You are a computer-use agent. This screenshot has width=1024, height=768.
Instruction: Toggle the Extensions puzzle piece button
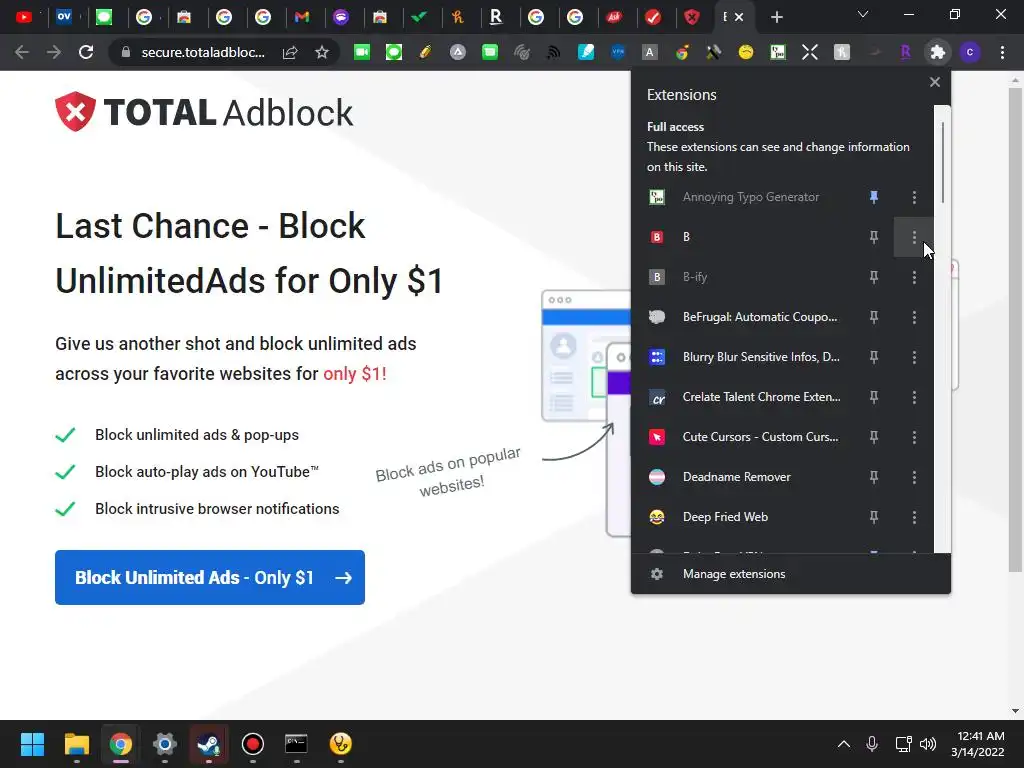(938, 52)
